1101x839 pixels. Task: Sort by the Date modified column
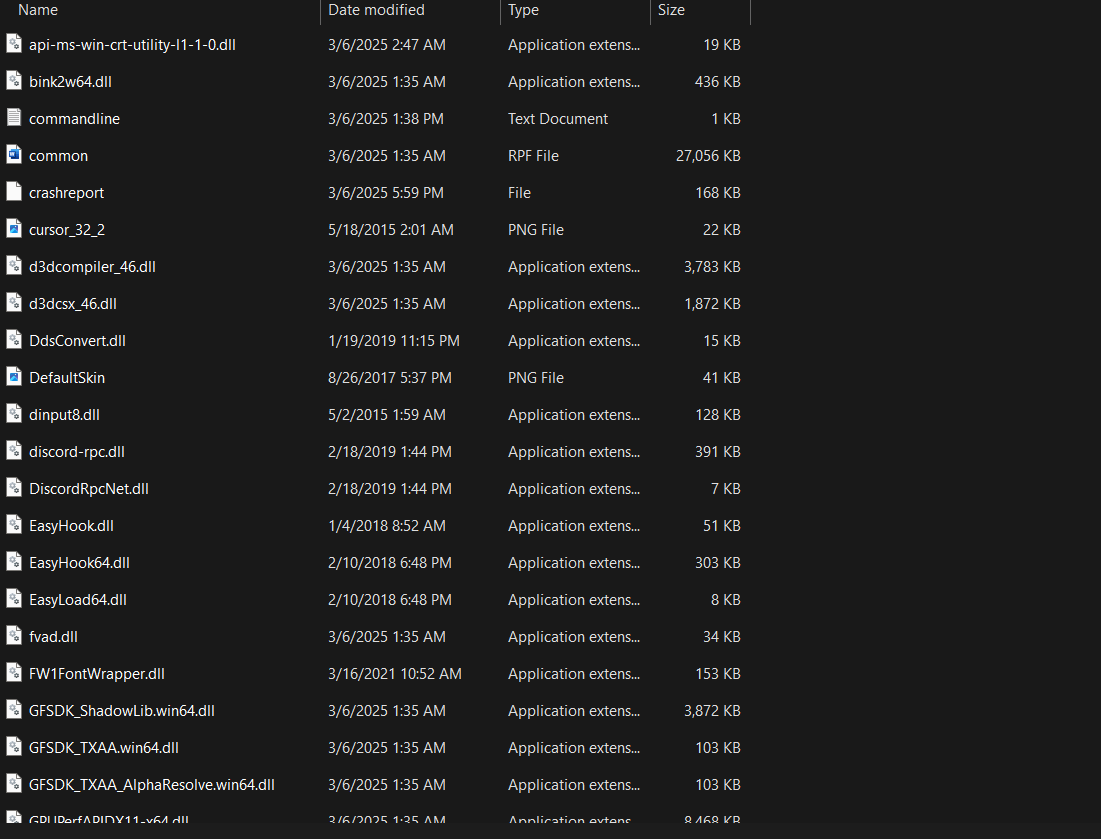(x=376, y=10)
